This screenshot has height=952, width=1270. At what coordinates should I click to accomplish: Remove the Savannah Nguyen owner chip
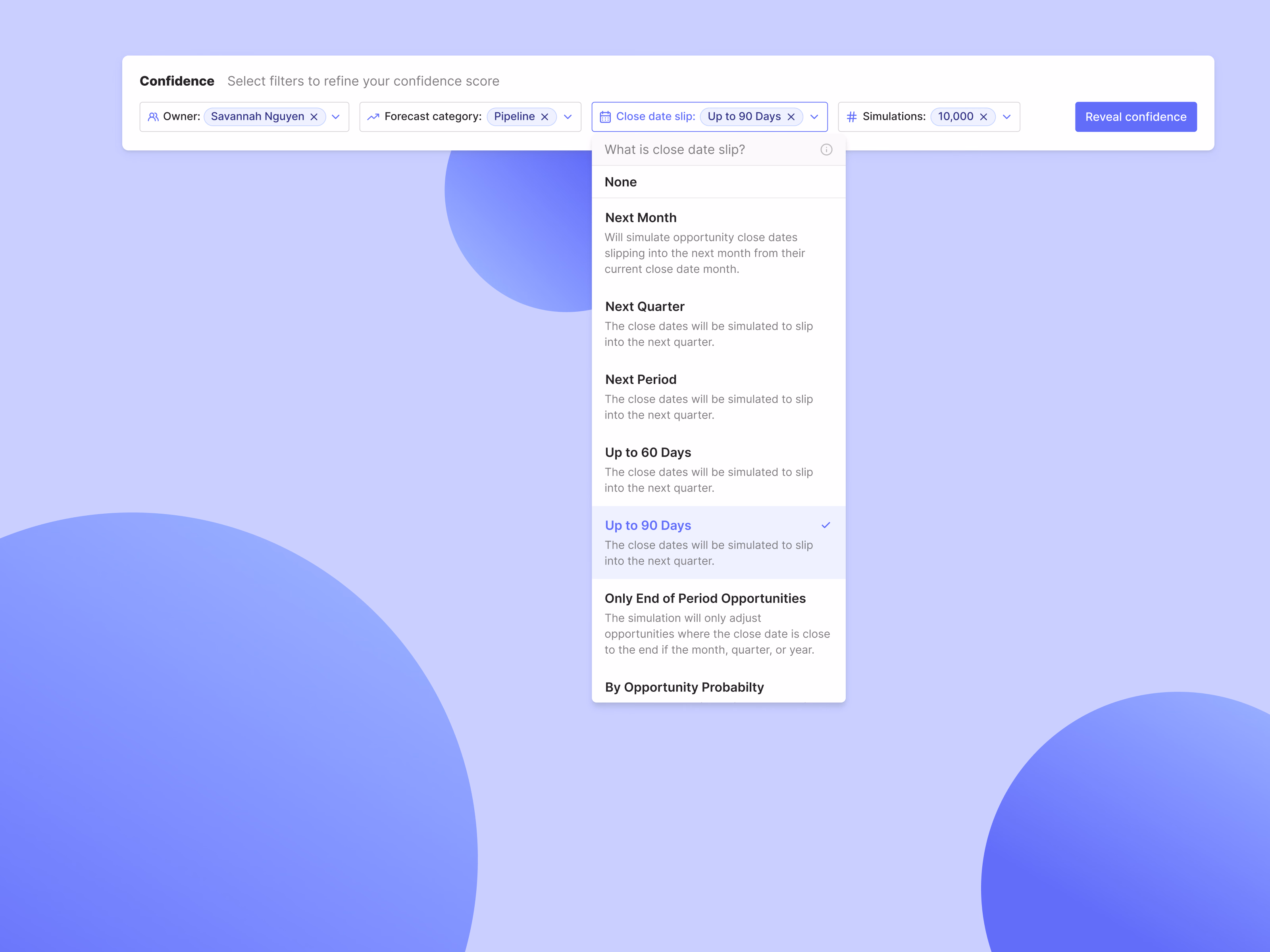click(314, 117)
